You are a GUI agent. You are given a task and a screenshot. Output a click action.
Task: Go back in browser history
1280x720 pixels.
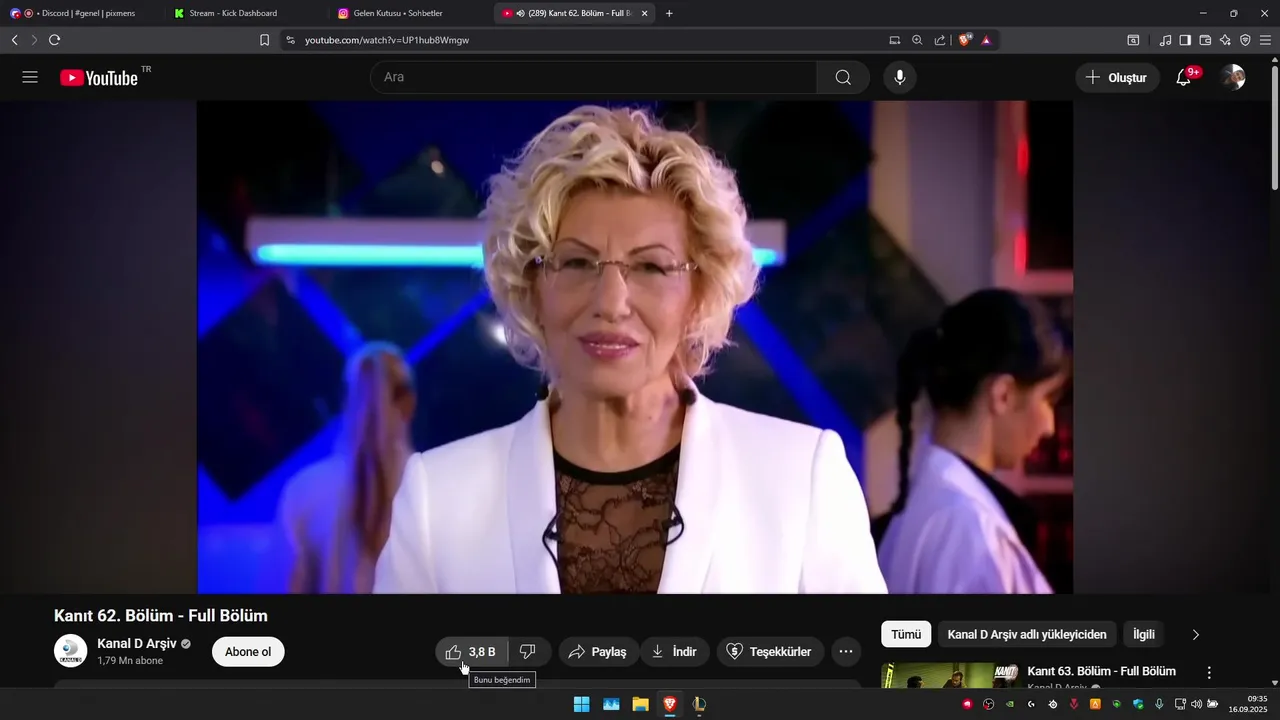point(14,40)
